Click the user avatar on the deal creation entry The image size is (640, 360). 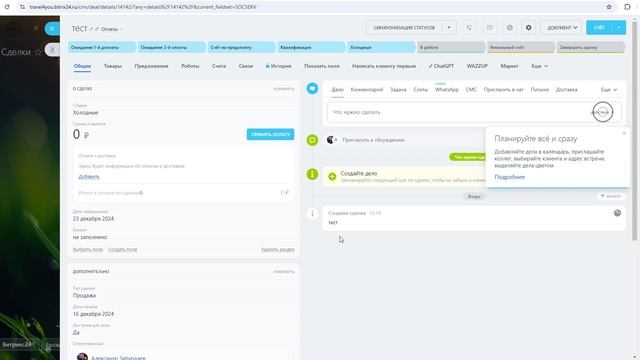tap(617, 213)
